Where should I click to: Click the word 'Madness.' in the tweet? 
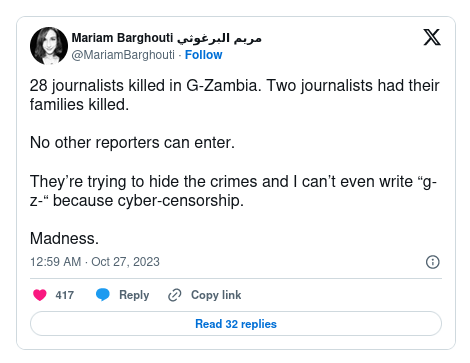pyautogui.click(x=64, y=239)
